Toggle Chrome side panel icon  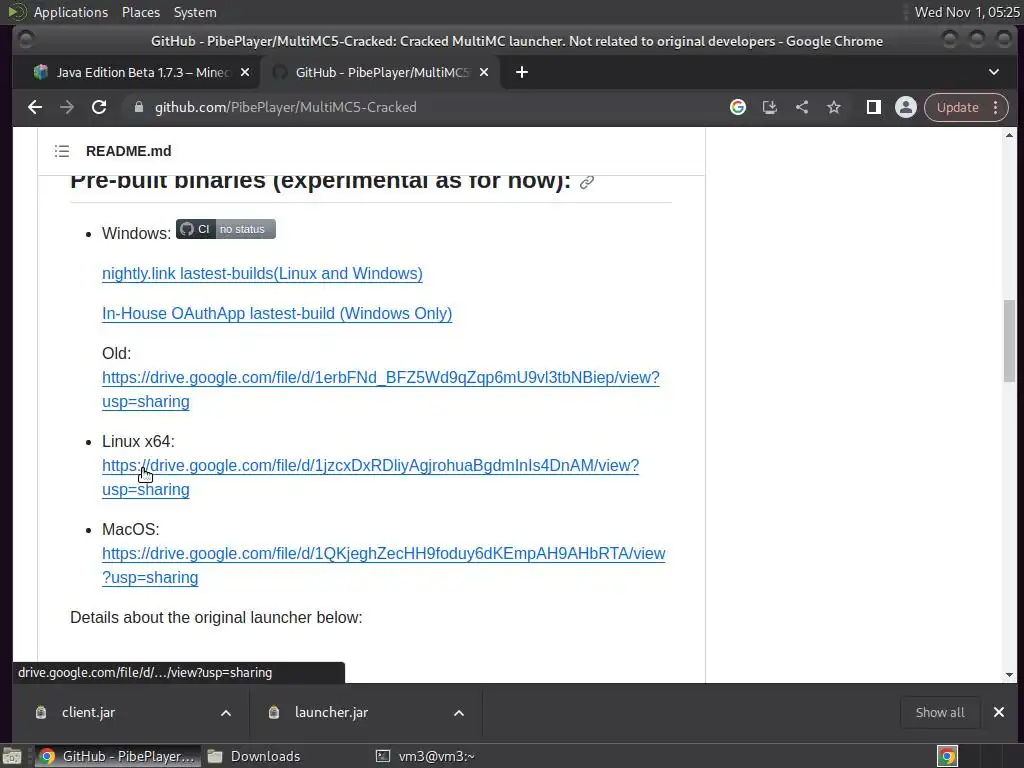pyautogui.click(x=873, y=107)
